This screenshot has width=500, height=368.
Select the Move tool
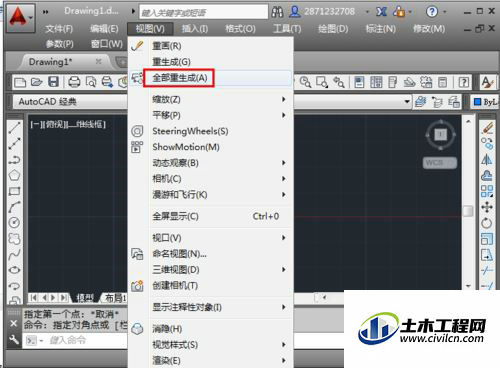[487, 207]
